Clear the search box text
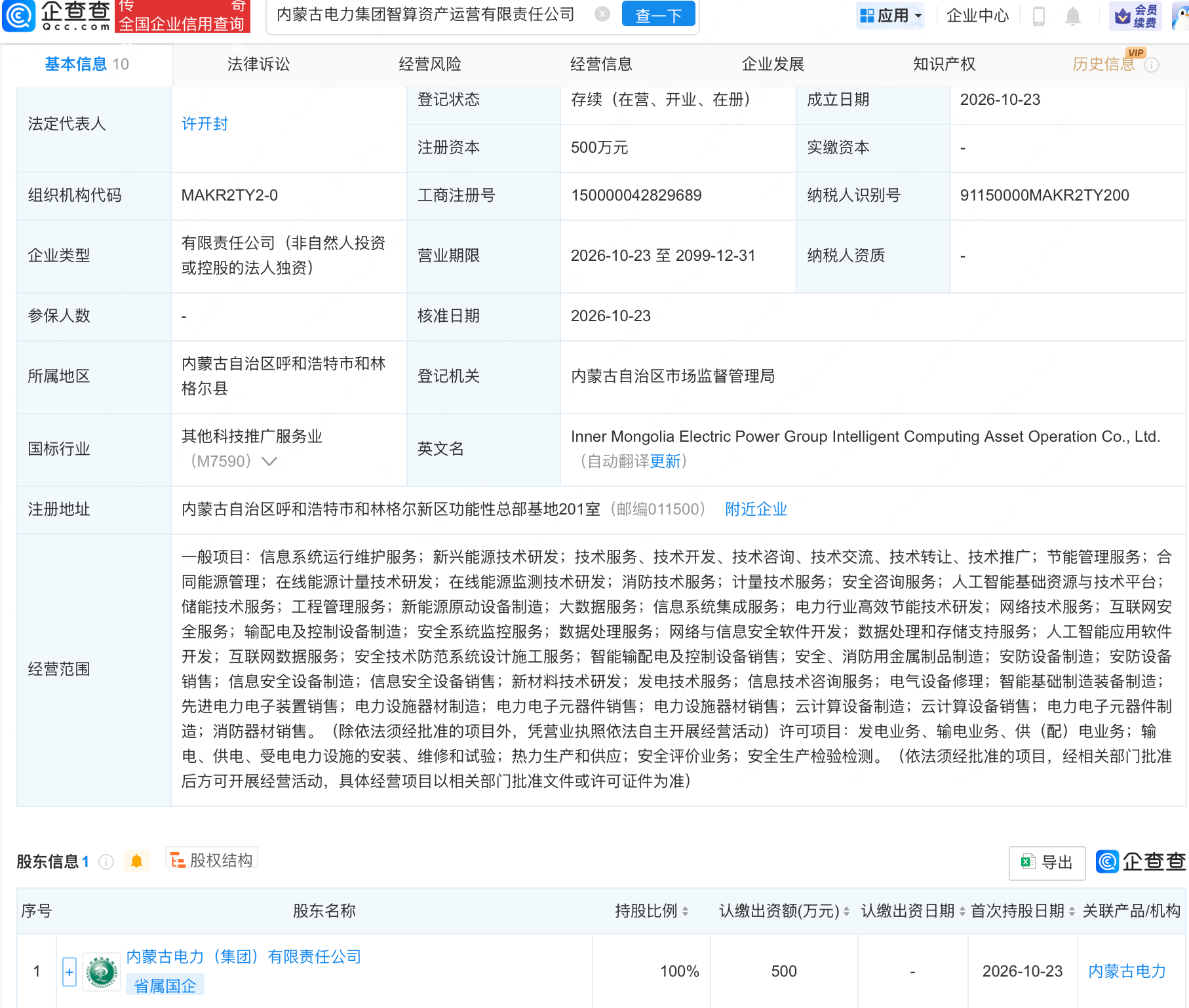 click(x=602, y=14)
